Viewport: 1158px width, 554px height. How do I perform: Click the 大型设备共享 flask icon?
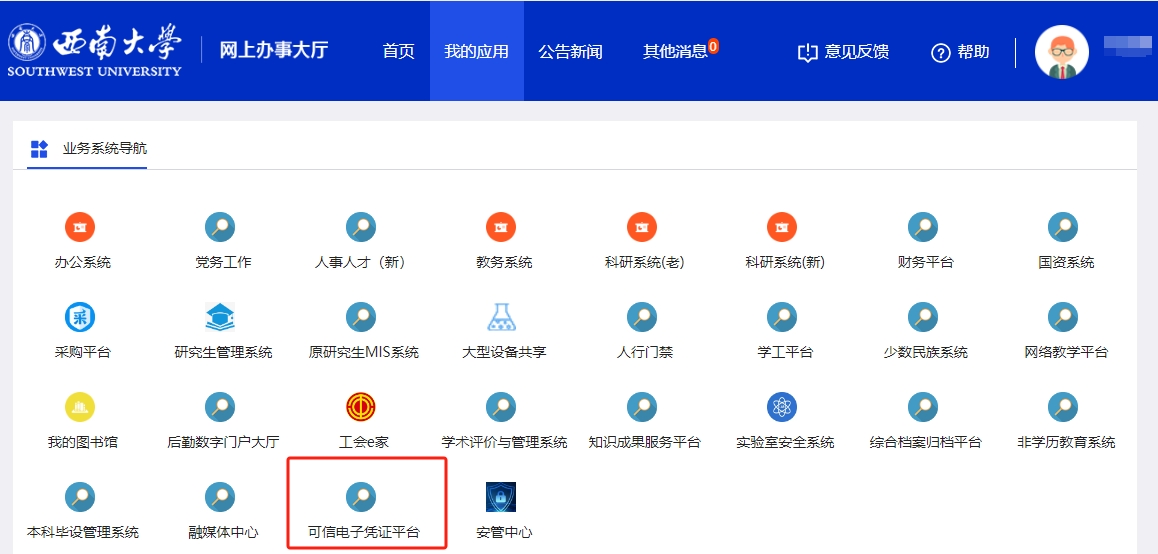(501, 318)
